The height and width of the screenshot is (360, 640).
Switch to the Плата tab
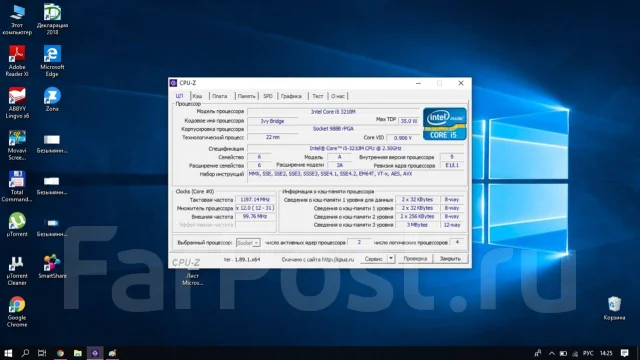[x=220, y=96]
